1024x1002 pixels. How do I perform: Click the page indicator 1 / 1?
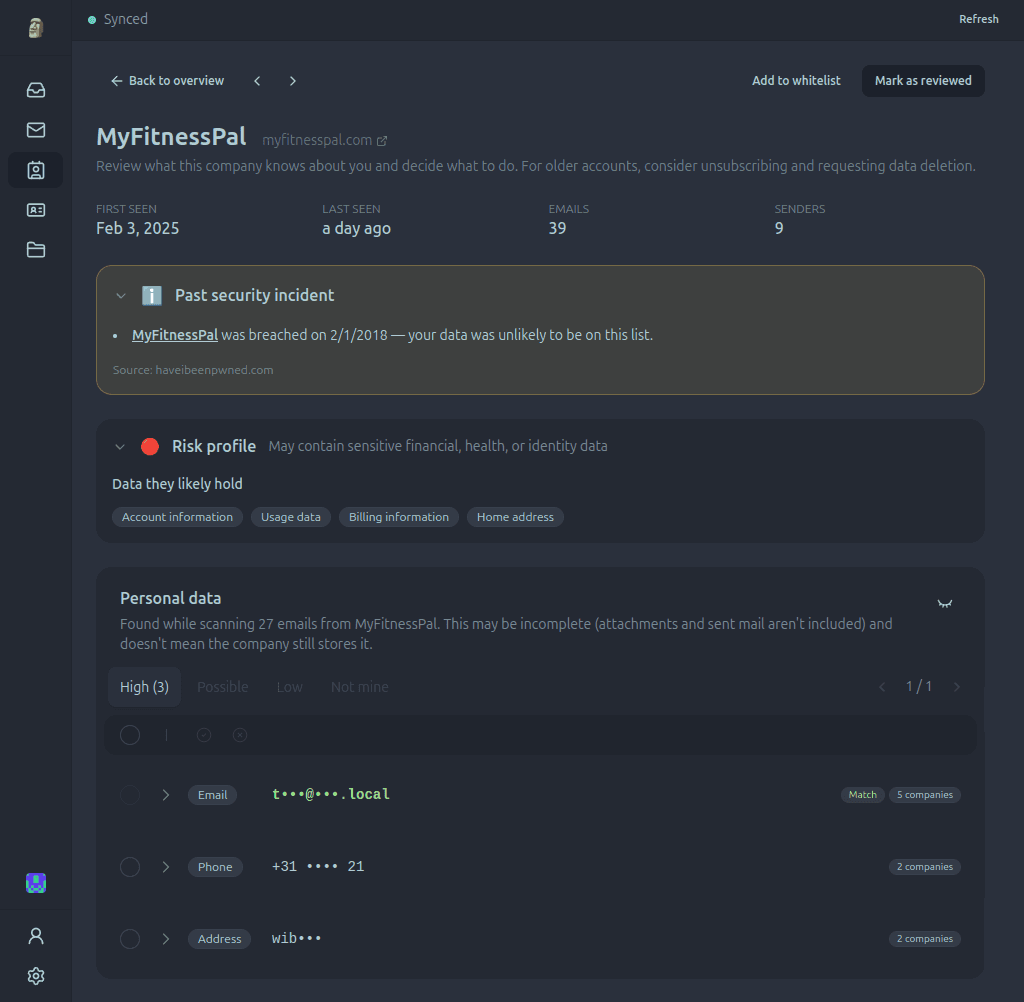919,687
